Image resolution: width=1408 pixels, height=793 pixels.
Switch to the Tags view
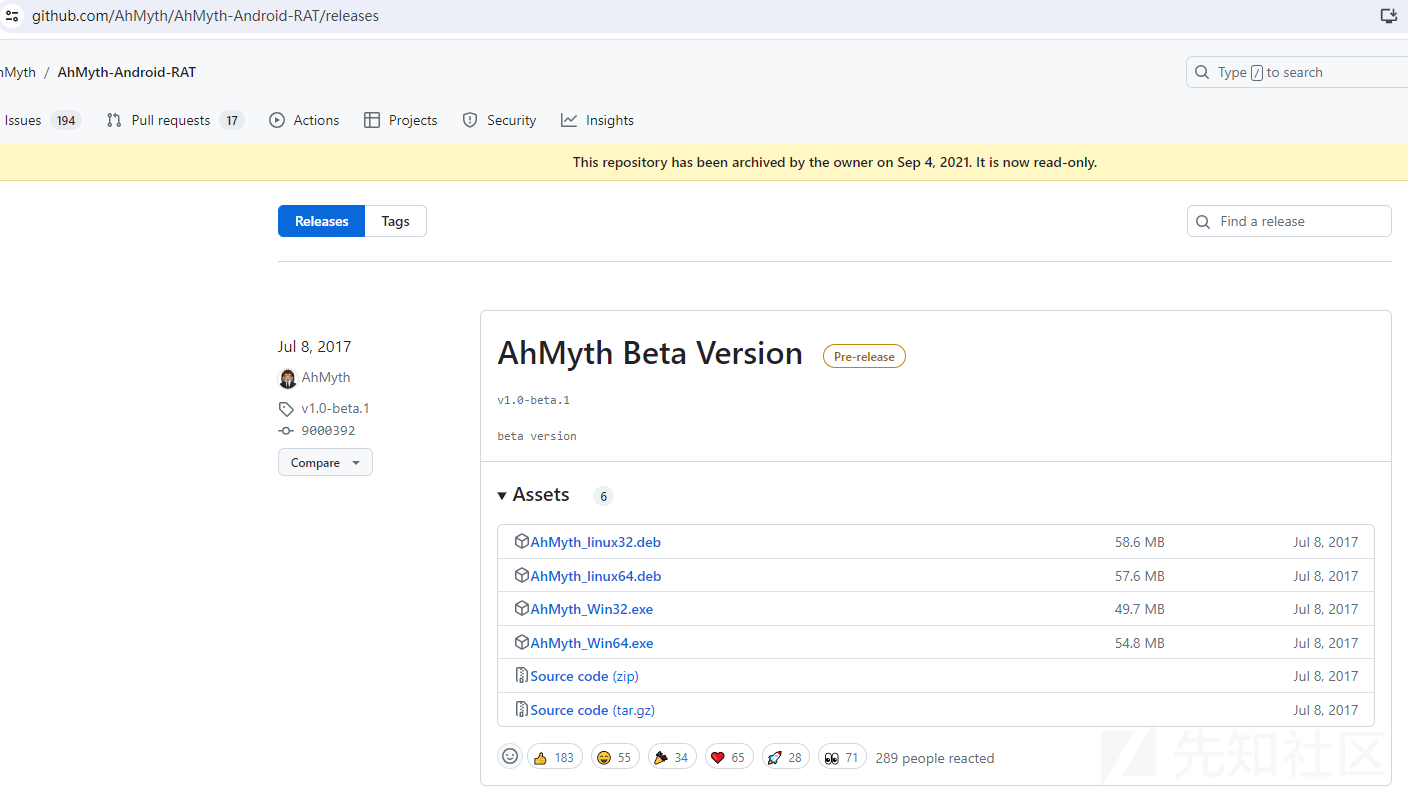396,221
